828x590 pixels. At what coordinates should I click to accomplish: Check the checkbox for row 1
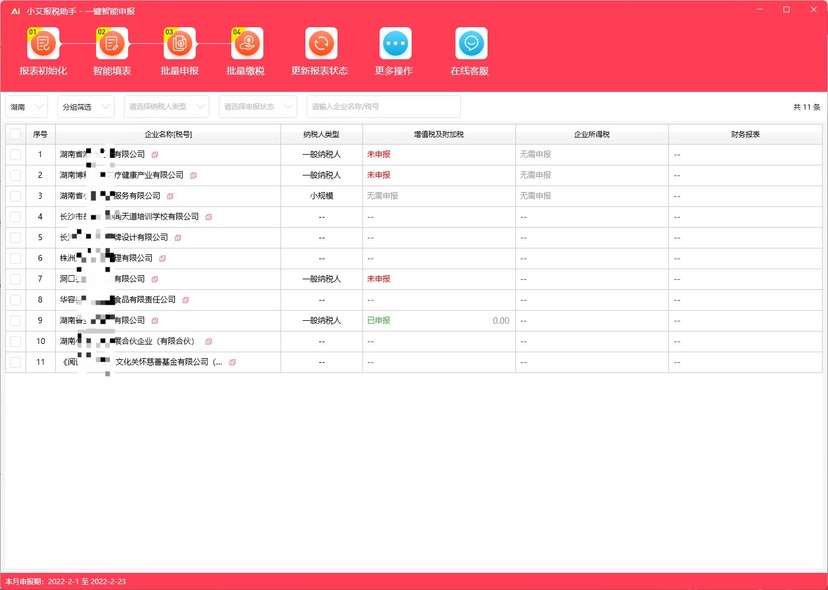(15, 155)
